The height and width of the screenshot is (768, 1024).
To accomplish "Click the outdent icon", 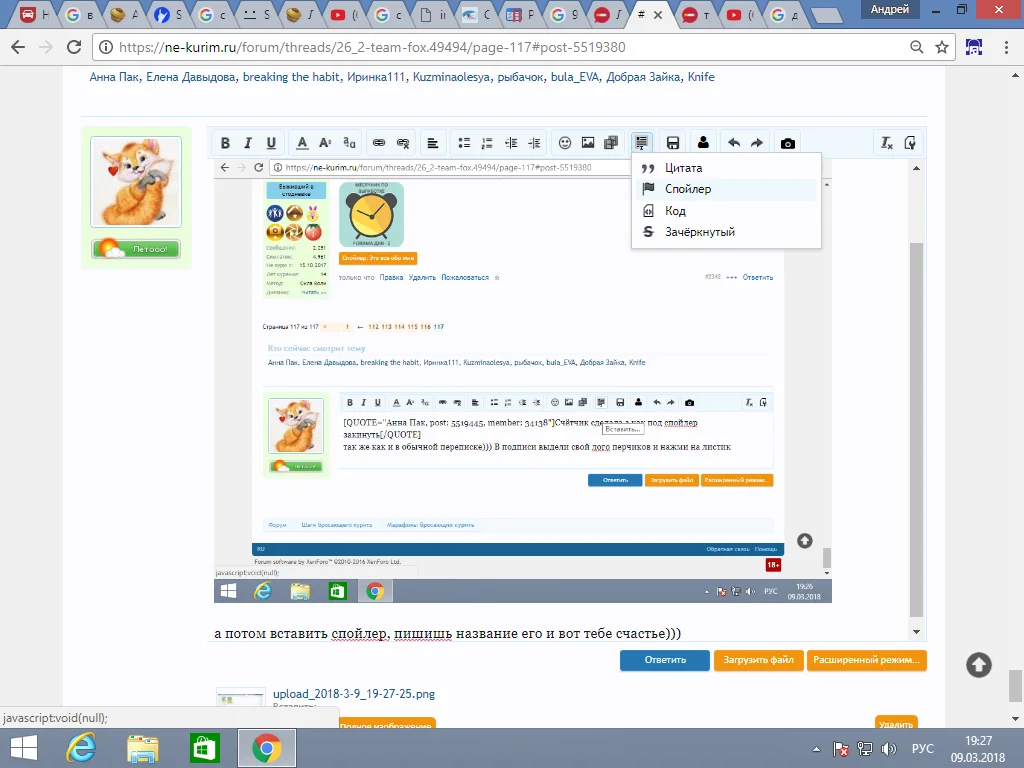I will [511, 143].
